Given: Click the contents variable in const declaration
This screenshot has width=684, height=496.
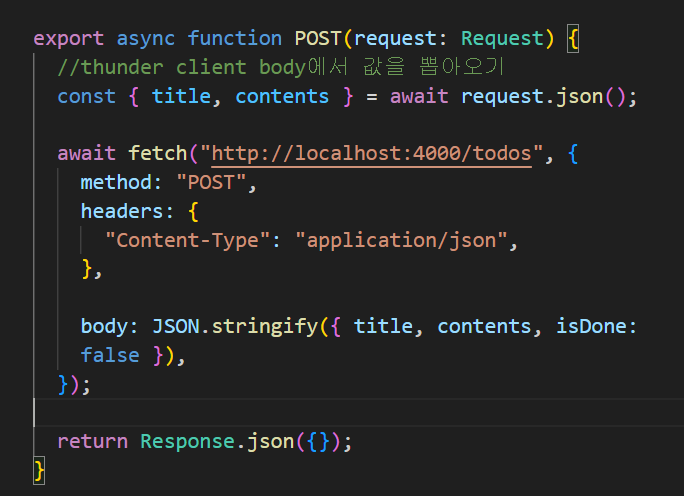Looking at the screenshot, I should (282, 96).
